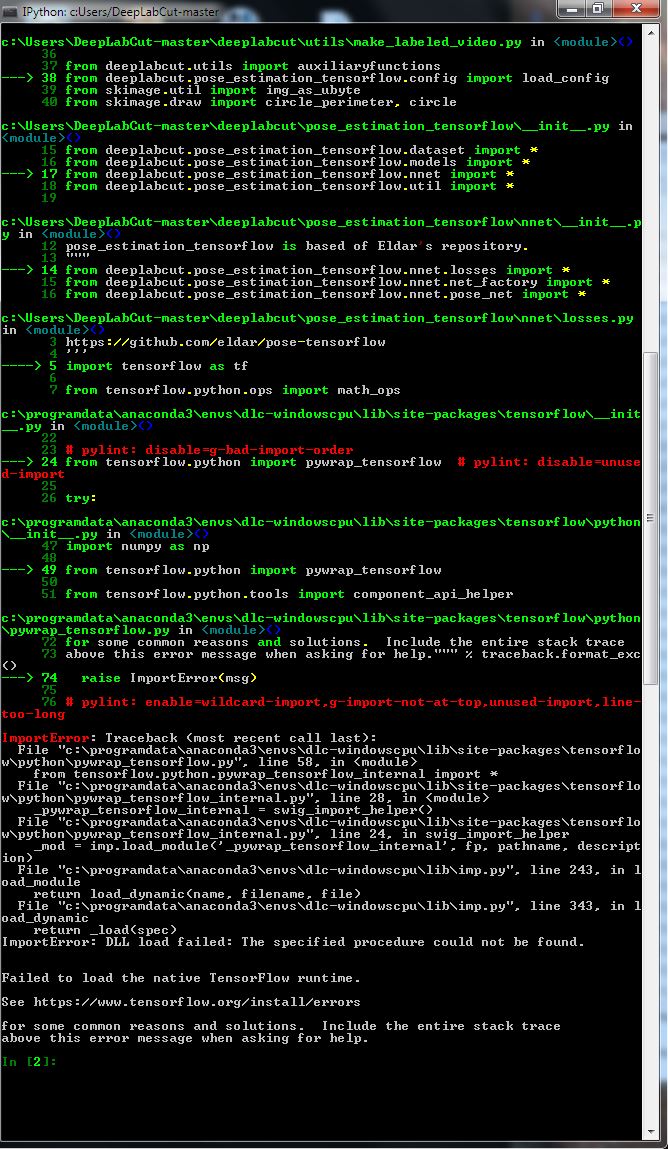
Task: Click line 16 importing pose_estimation_tensorflow.models
Action: pos(285,162)
